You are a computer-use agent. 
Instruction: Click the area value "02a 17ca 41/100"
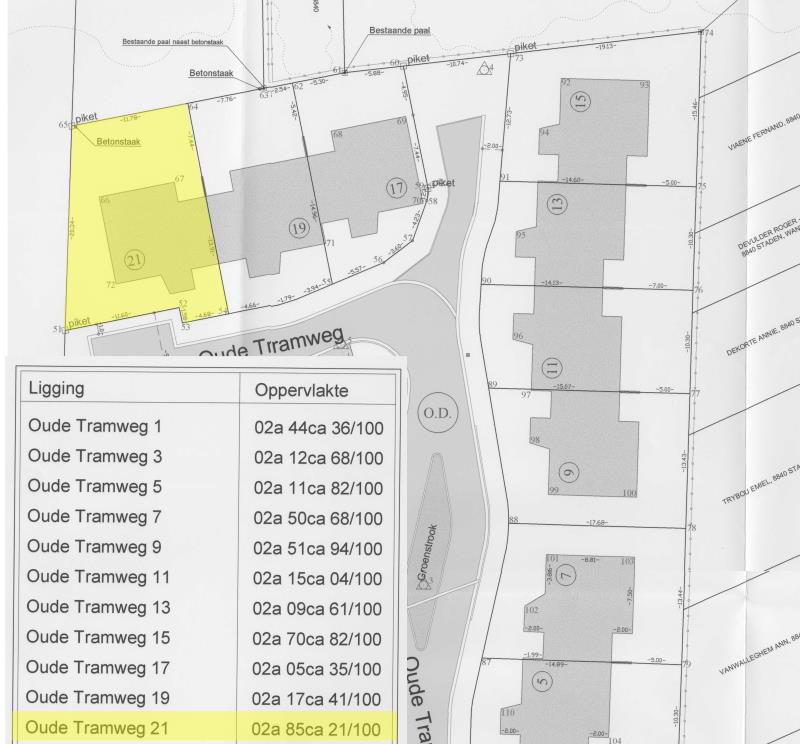316,699
